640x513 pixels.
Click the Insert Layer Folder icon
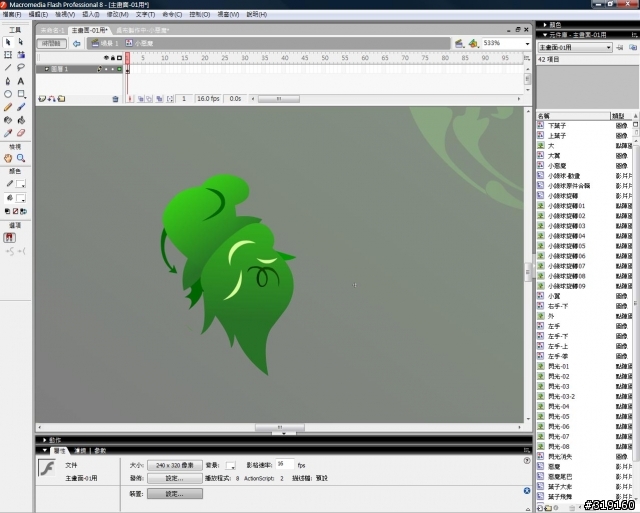point(61,99)
